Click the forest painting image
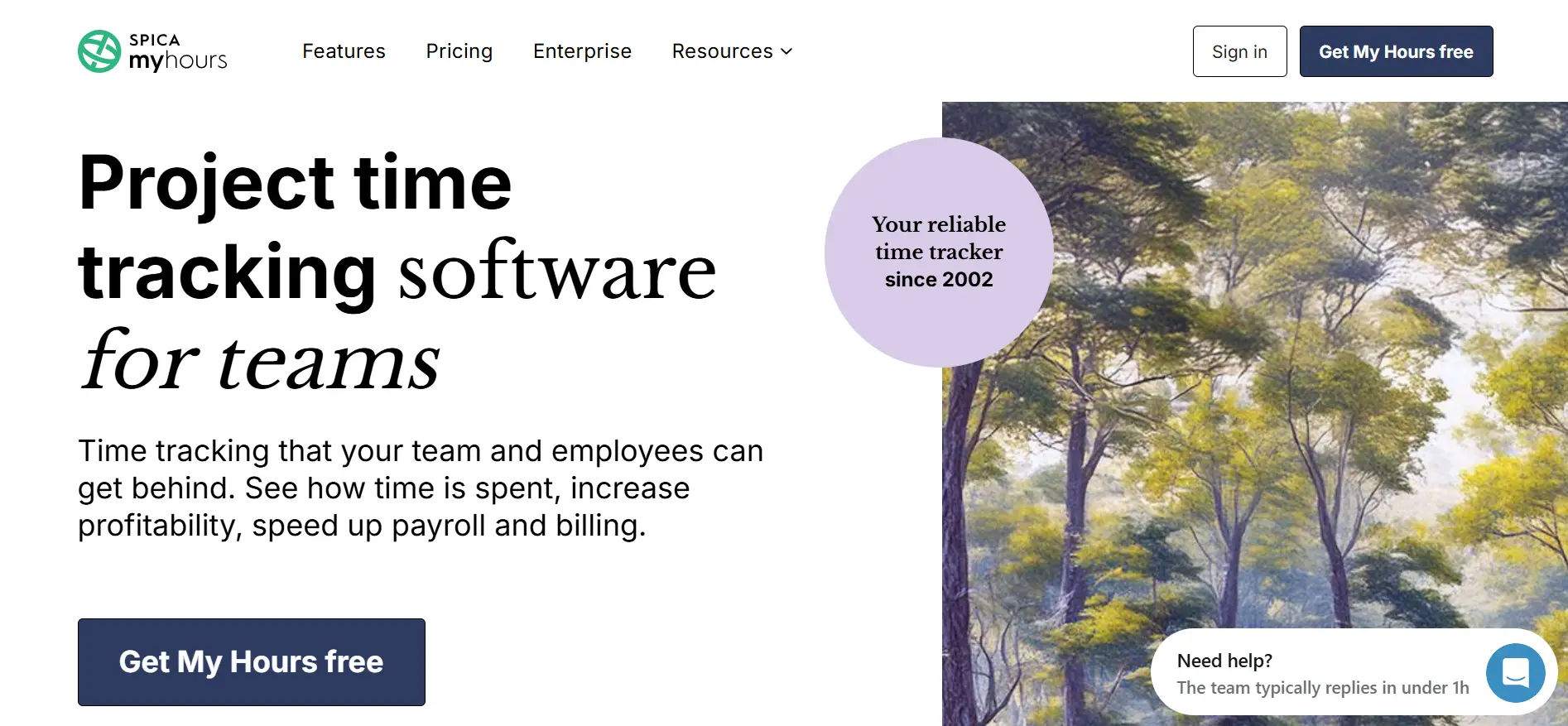The image size is (1568, 726). tap(1254, 414)
